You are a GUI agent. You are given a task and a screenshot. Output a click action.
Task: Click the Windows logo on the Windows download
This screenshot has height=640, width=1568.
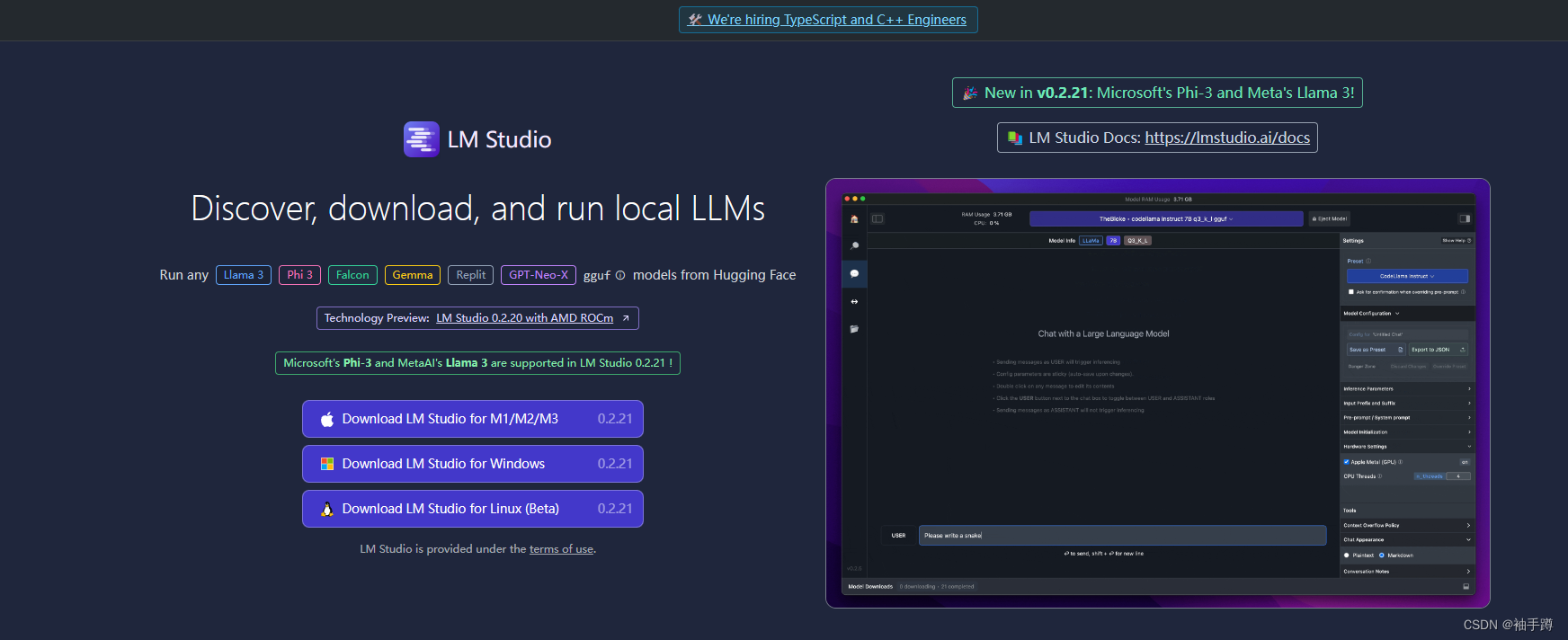click(x=327, y=464)
